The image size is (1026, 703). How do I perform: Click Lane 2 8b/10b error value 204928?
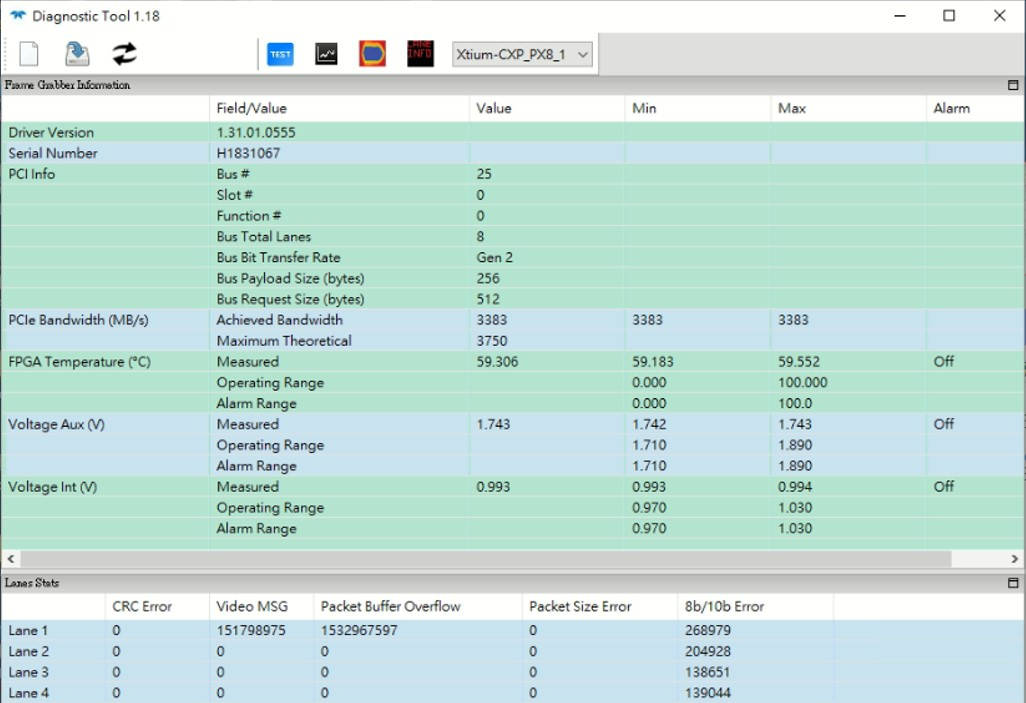point(708,652)
